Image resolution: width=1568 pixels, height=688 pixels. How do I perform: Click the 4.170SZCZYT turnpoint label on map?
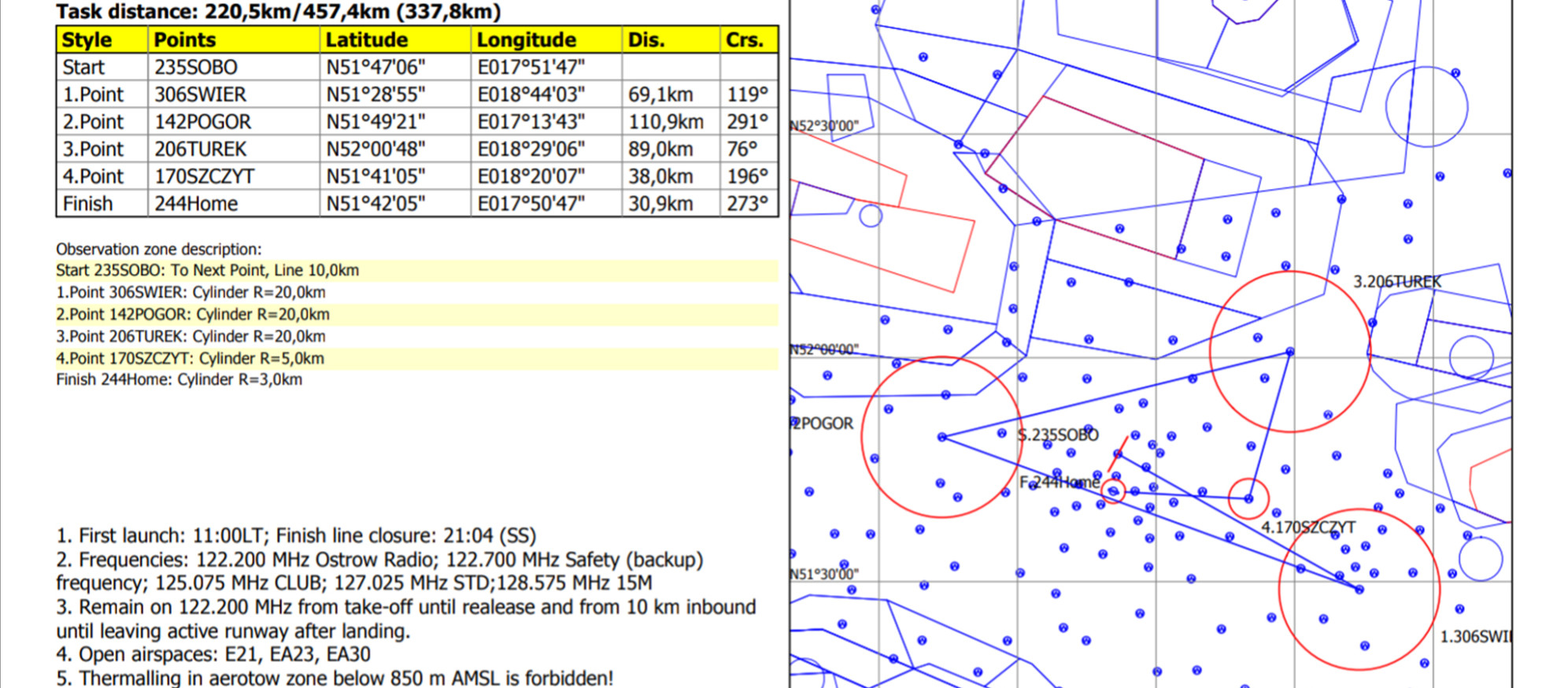(x=1308, y=527)
